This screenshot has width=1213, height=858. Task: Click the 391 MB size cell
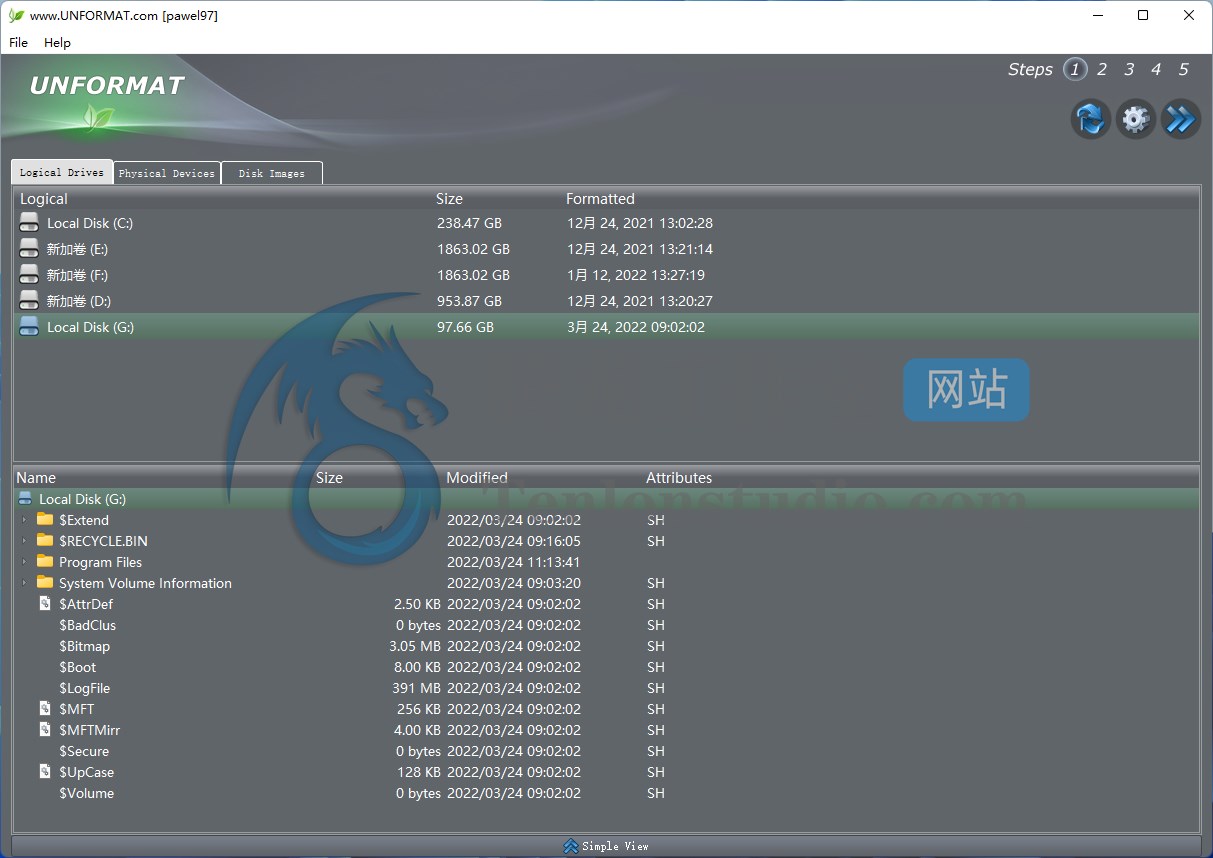click(416, 688)
